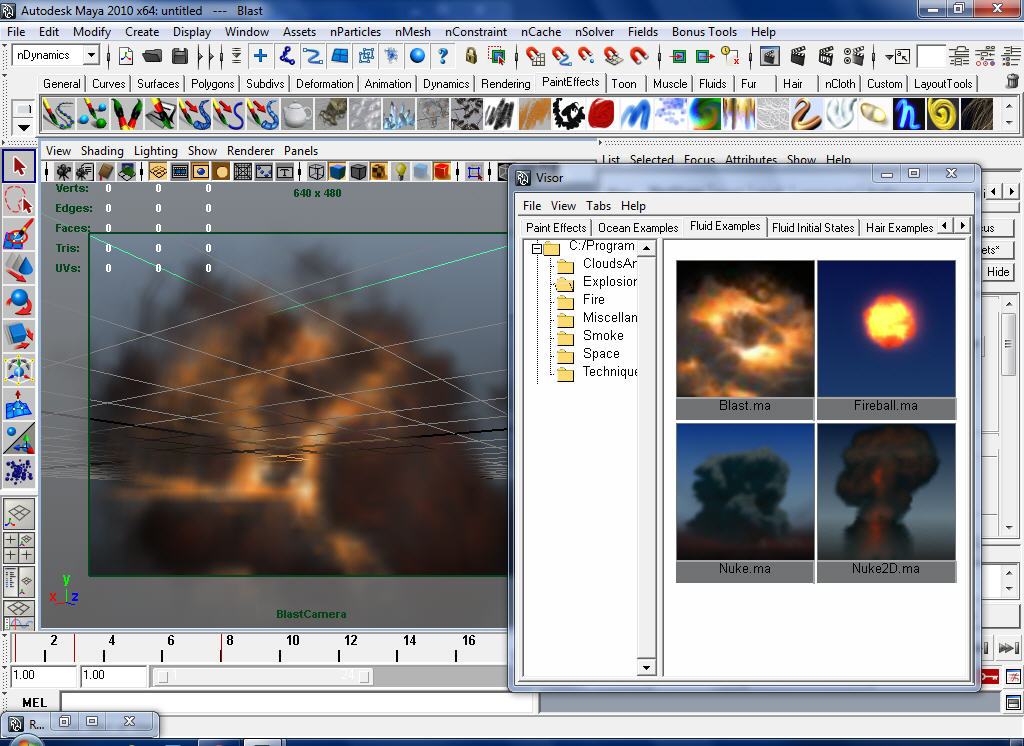Click the teapot brush on the PaintEffects shelf

point(296,114)
